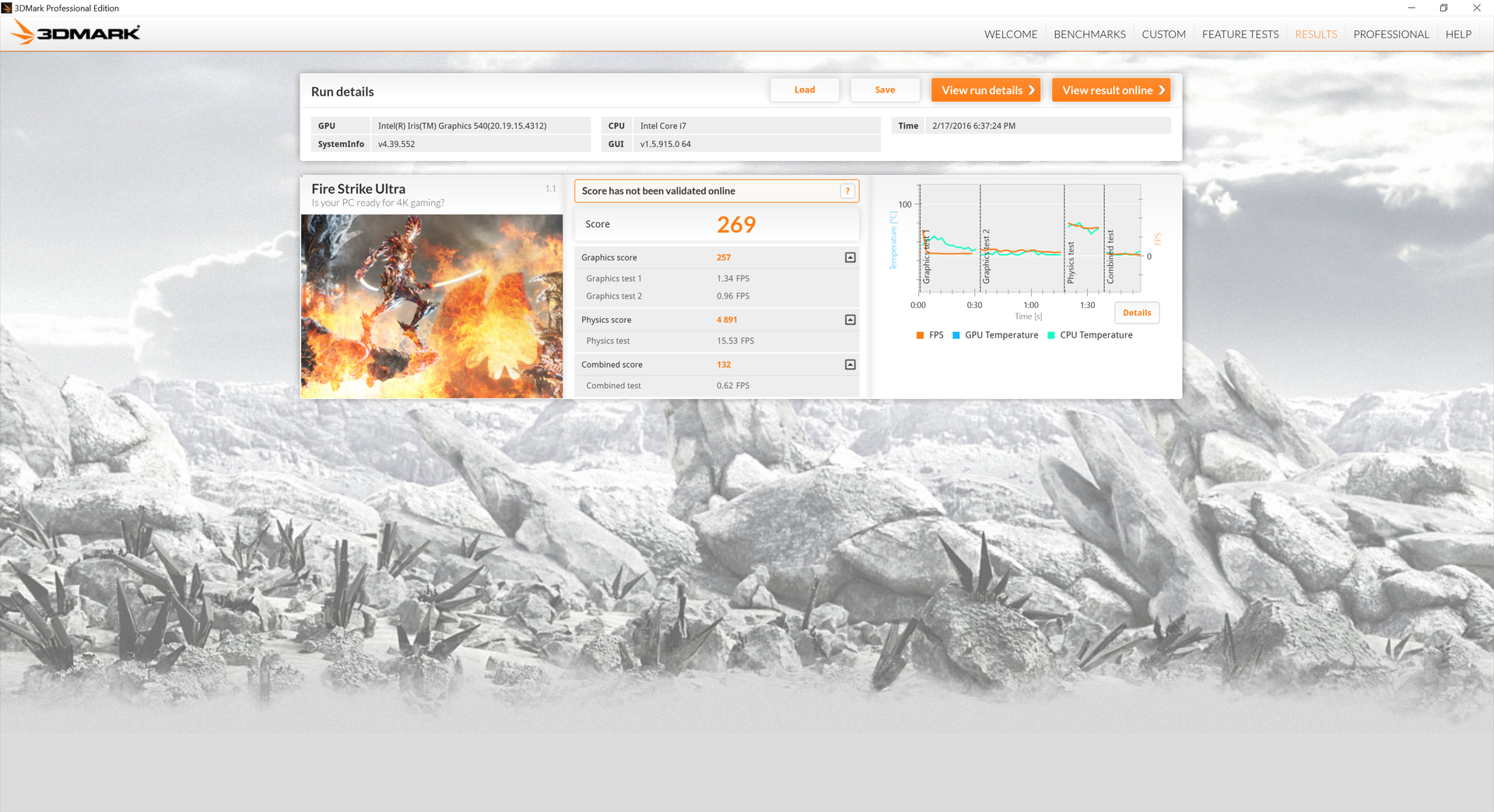Click the CPU Temperature green legend swatch
The image size is (1494, 812).
coord(1051,335)
